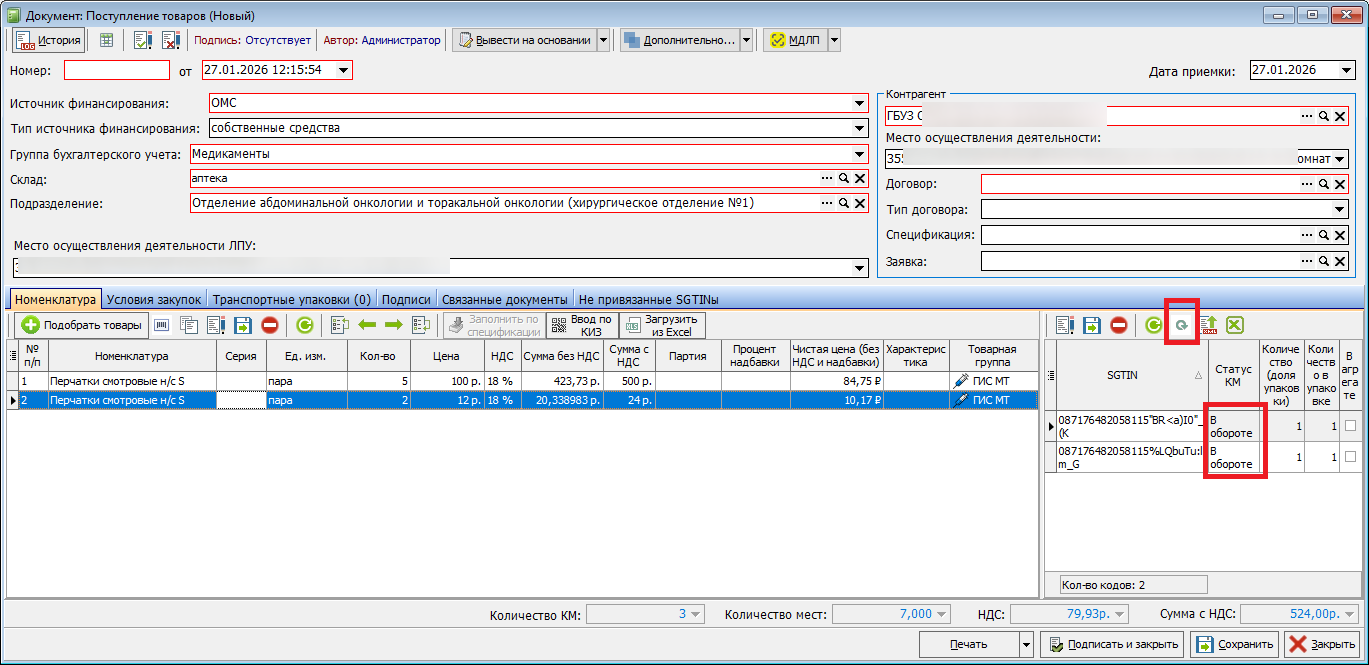This screenshot has width=1369, height=665.
Task: Open the Дата приемки date picker dropdown
Action: (x=1346, y=71)
